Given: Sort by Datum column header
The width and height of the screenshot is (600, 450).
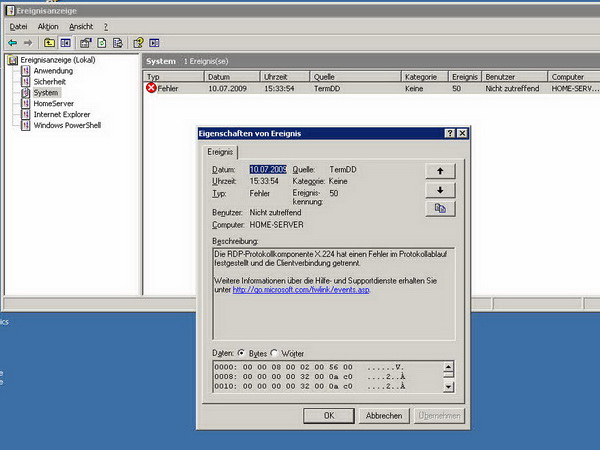Looking at the screenshot, I should pos(232,77).
